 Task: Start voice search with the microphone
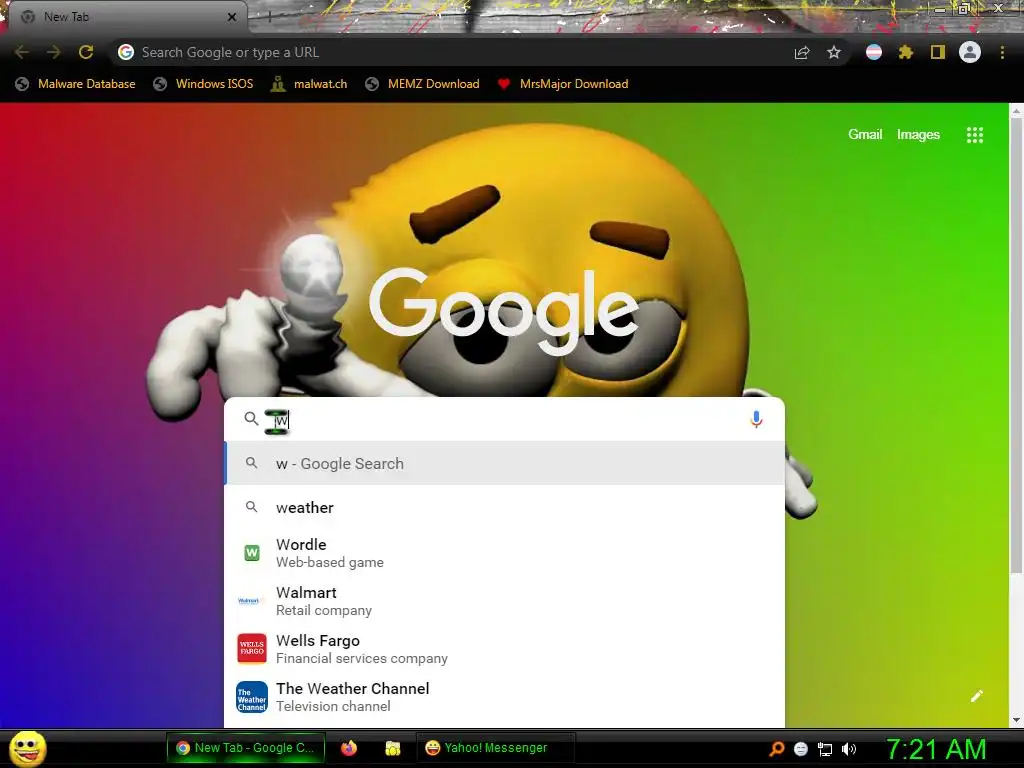(756, 419)
